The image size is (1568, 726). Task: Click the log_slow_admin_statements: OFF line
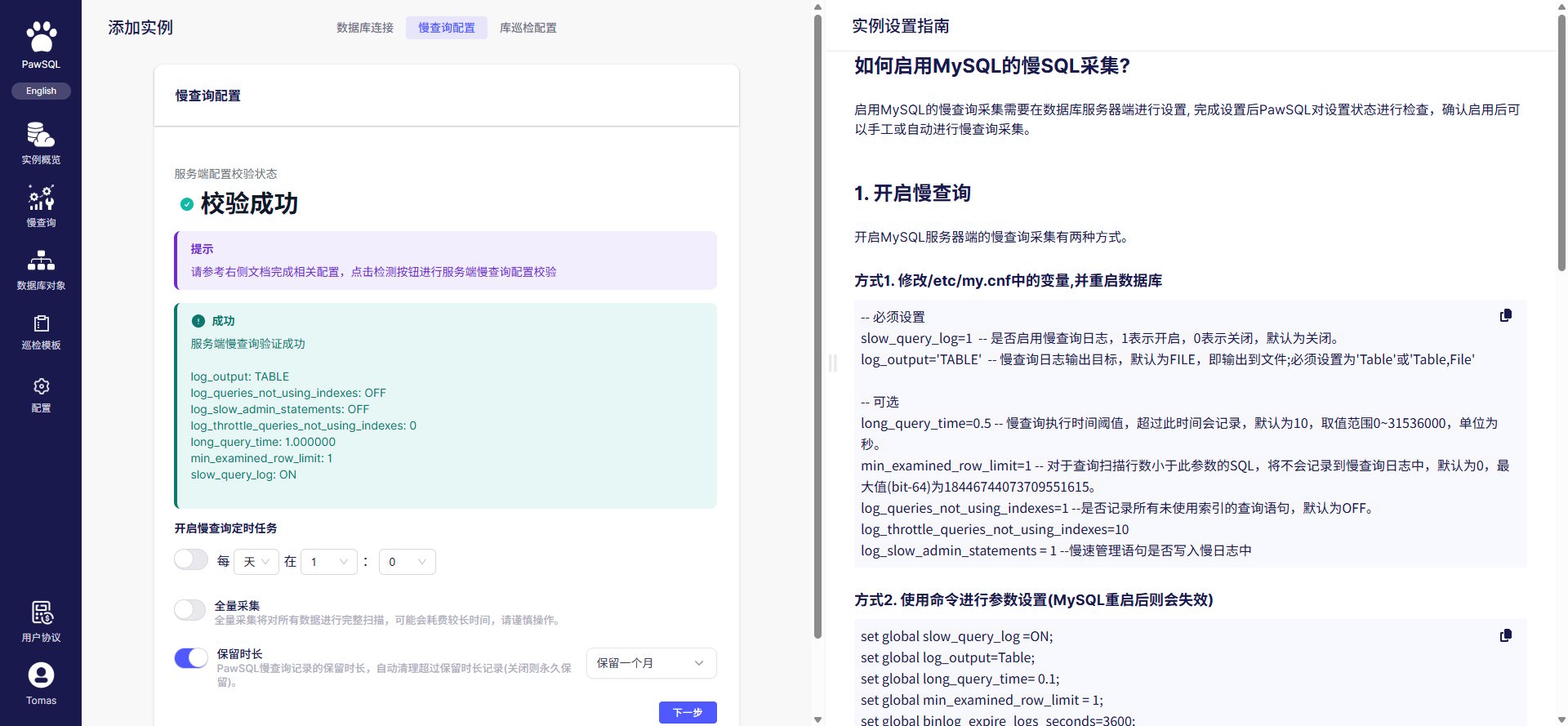tap(280, 409)
